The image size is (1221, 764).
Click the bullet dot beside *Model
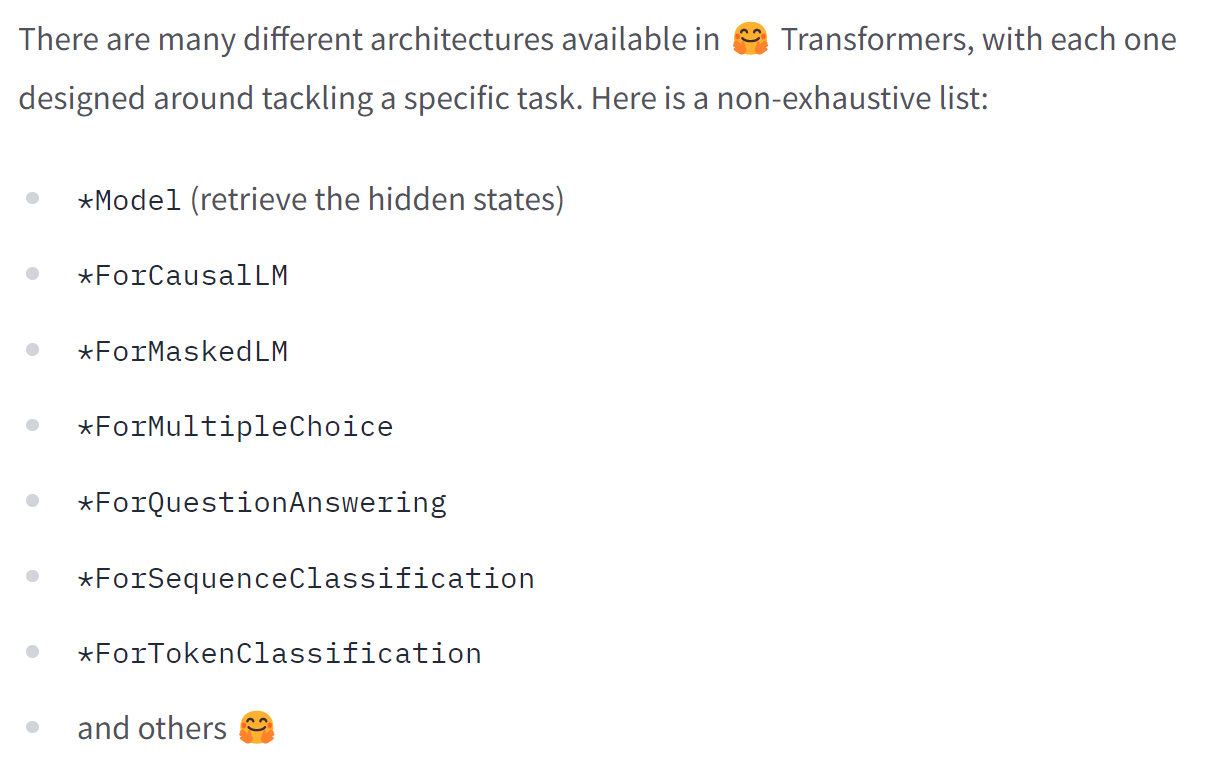coord(33,199)
